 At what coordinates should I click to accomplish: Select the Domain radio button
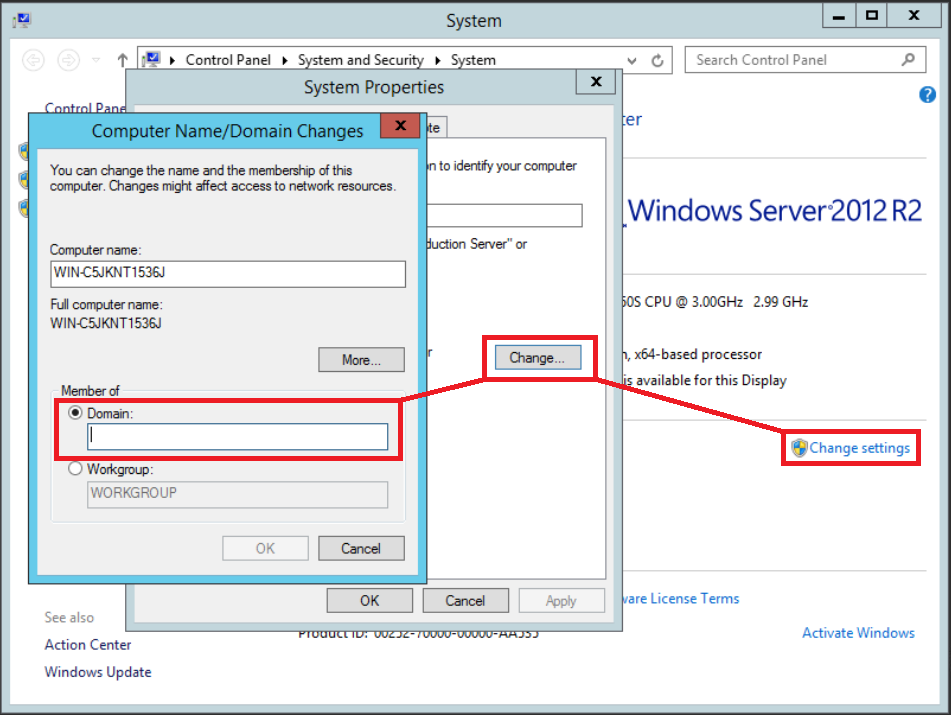75,412
